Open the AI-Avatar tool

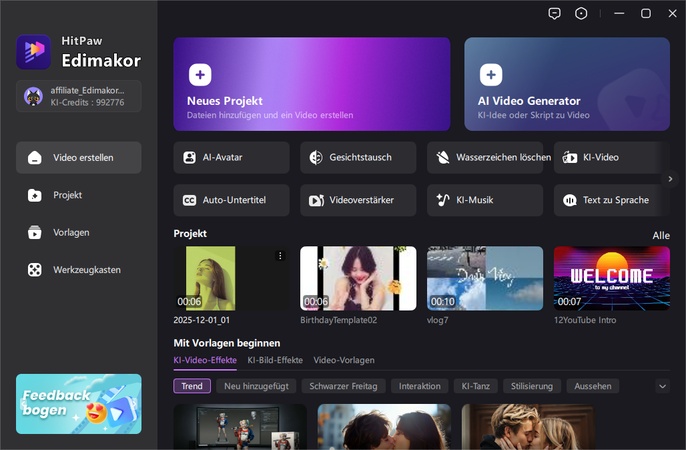(x=231, y=157)
